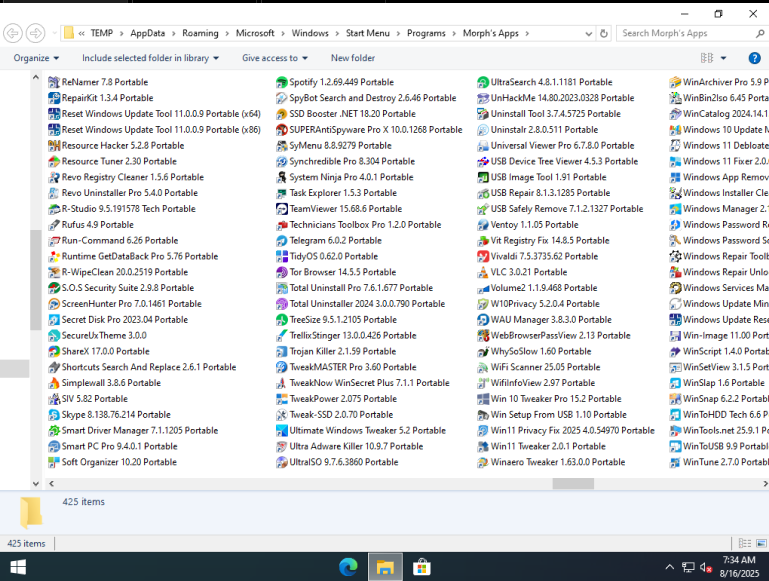Open the Give access to dropdown
Viewport: 769px width, 581px height.
coord(275,58)
